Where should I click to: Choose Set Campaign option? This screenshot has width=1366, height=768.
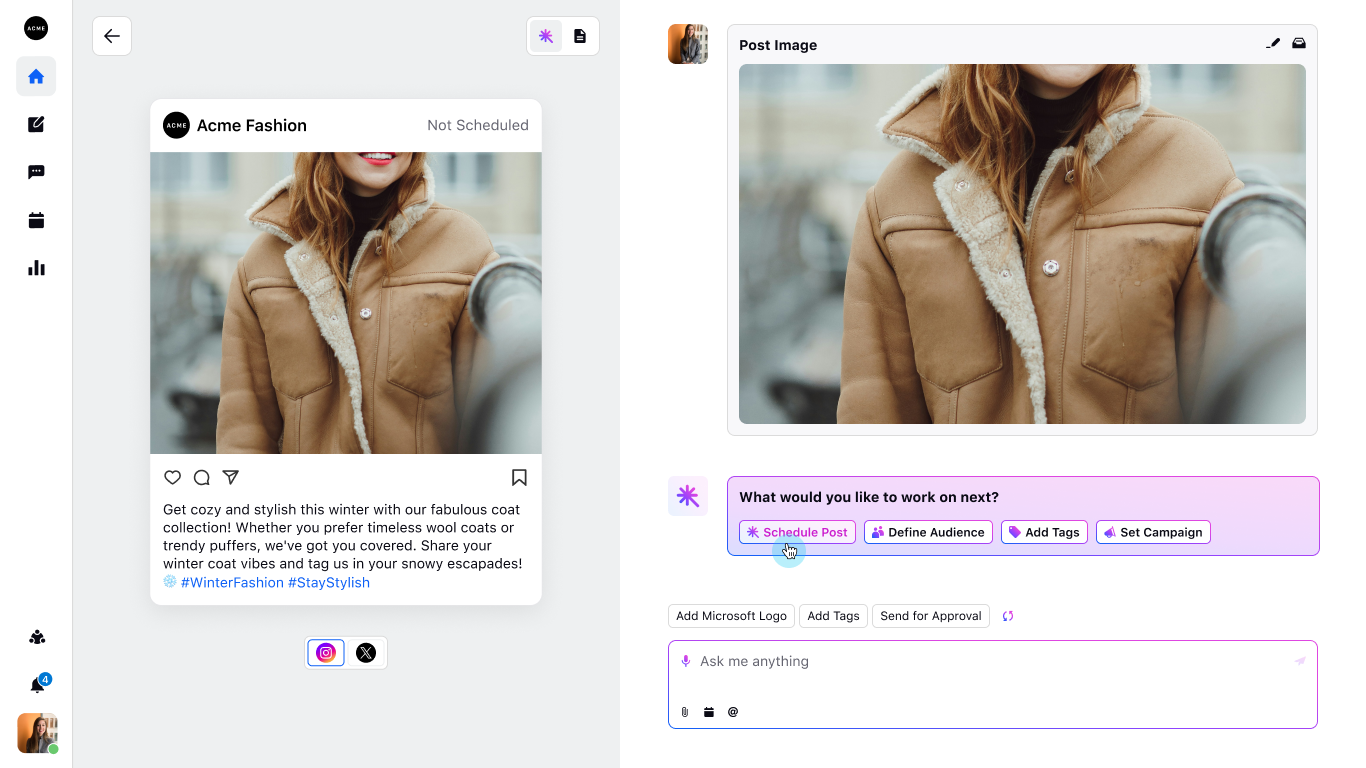pos(1153,532)
